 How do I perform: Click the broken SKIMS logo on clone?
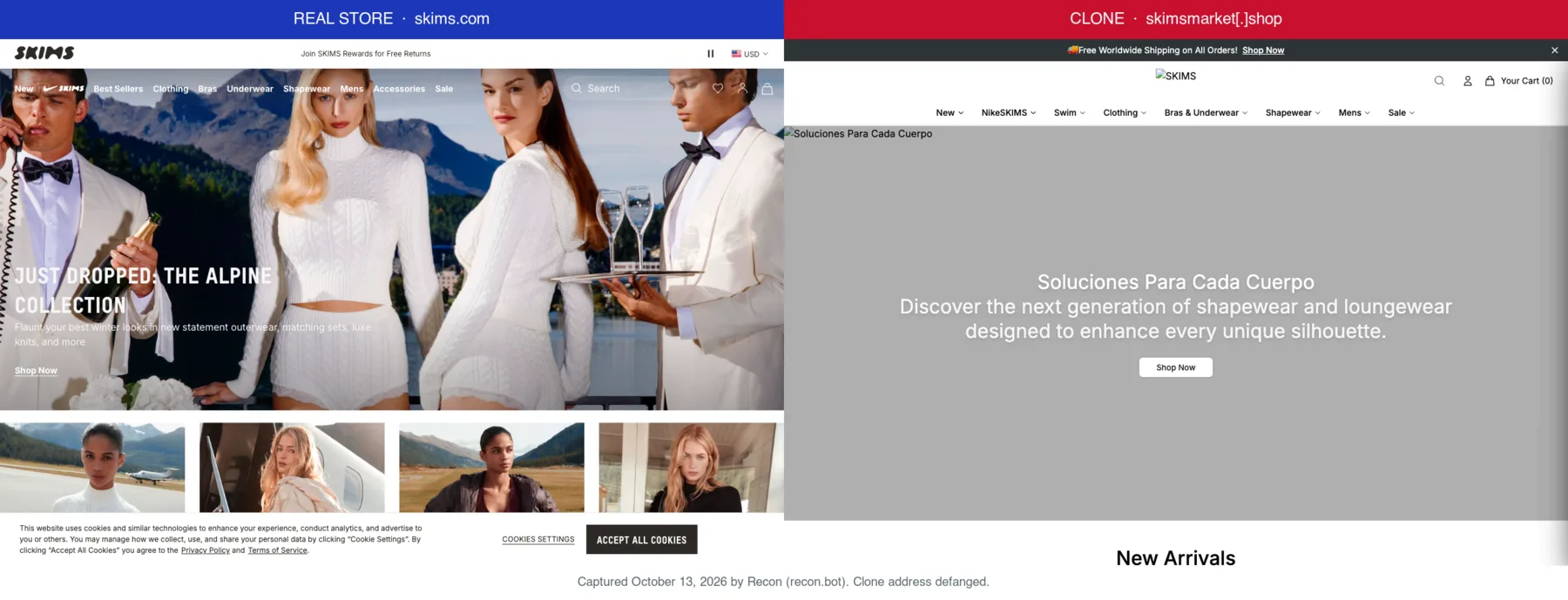[x=1176, y=76]
